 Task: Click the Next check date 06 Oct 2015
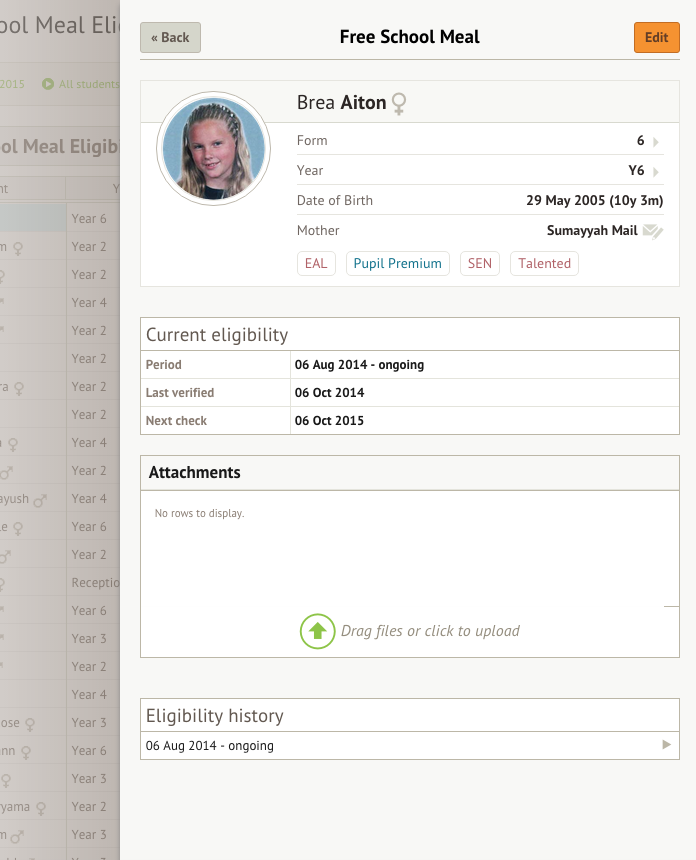coord(329,421)
